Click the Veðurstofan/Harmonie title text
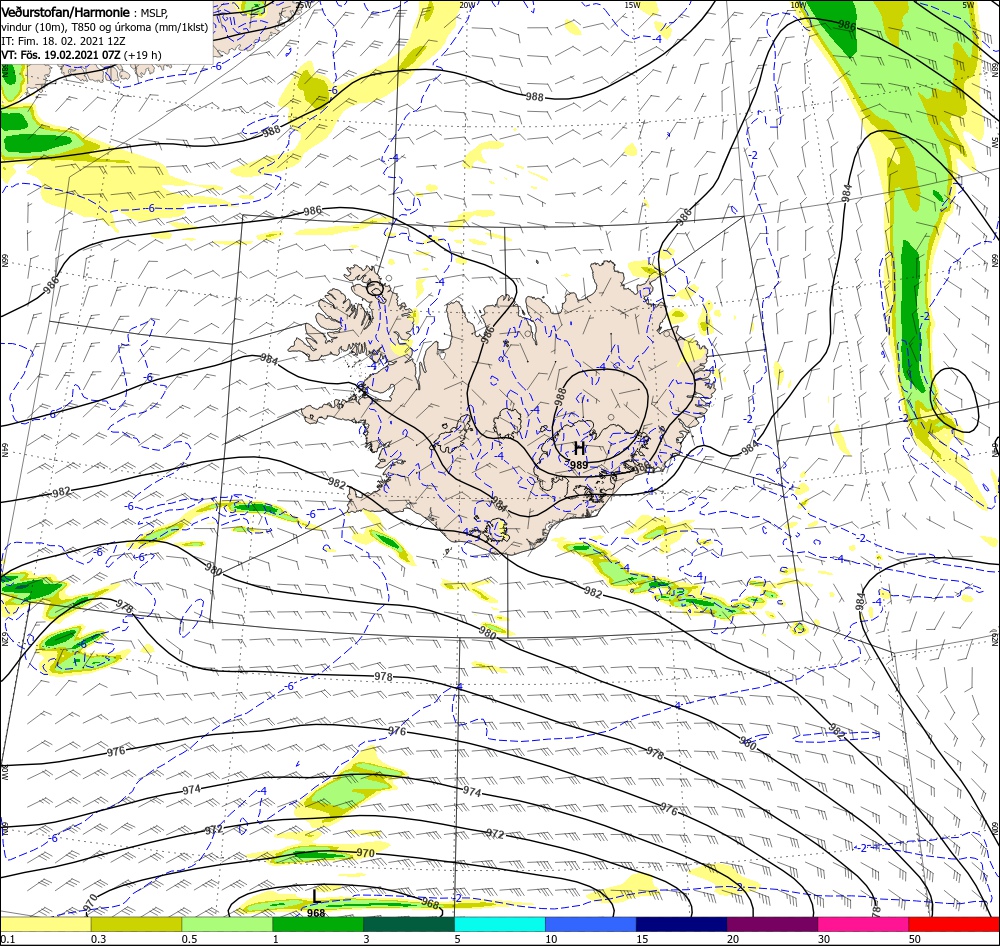 (x=67, y=13)
